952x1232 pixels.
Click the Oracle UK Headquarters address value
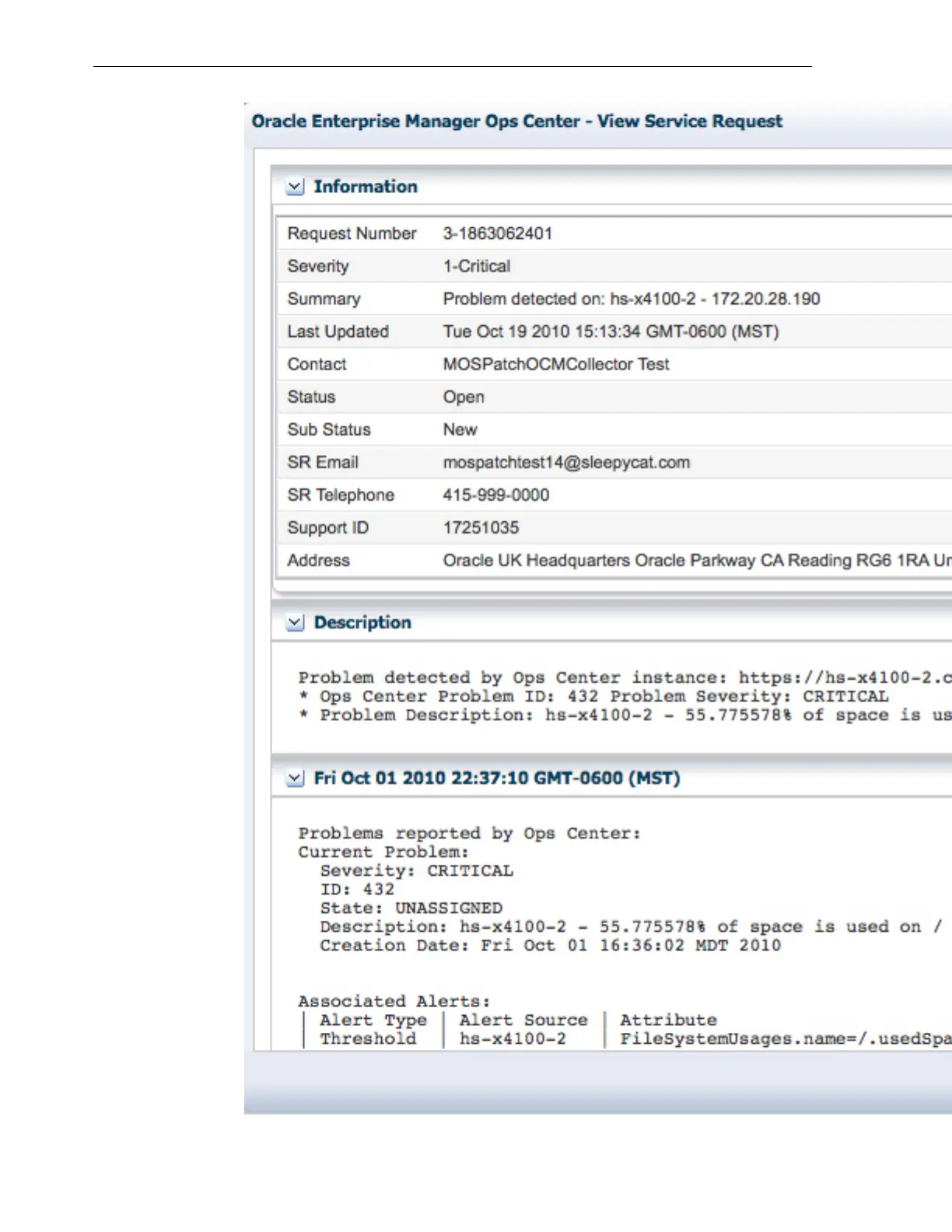click(x=697, y=560)
